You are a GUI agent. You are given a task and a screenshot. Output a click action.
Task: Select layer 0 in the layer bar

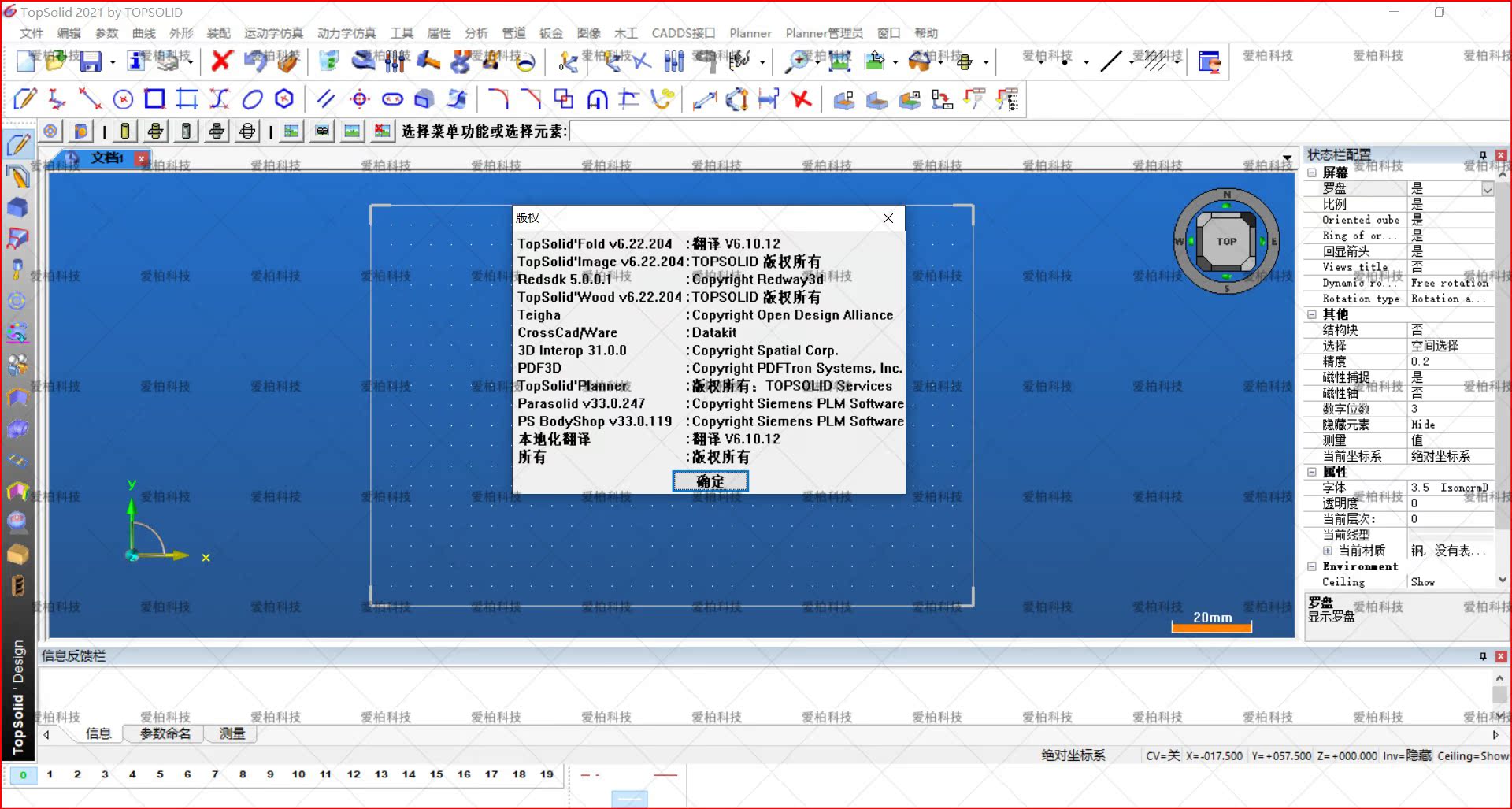tap(23, 775)
